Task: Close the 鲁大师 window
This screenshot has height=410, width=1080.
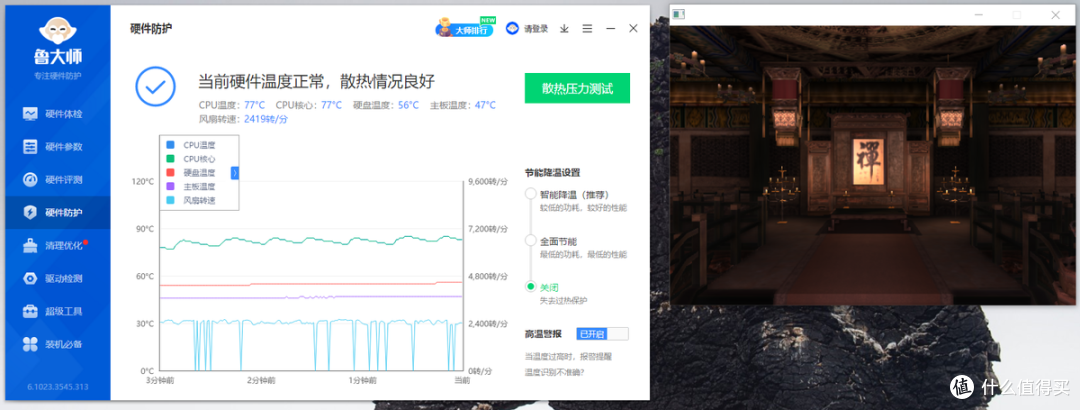Action: (634, 29)
